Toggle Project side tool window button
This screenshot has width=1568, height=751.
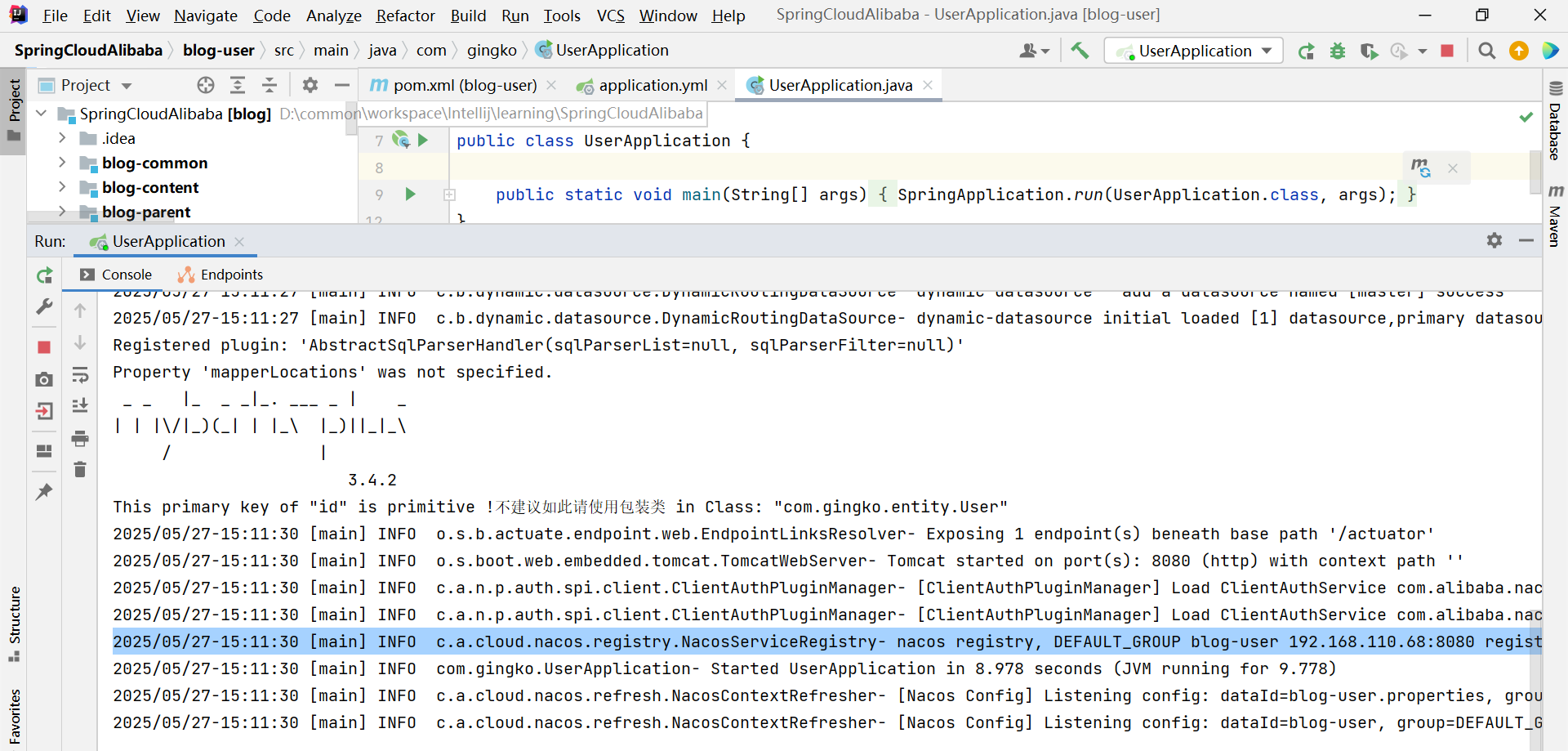coord(14,110)
